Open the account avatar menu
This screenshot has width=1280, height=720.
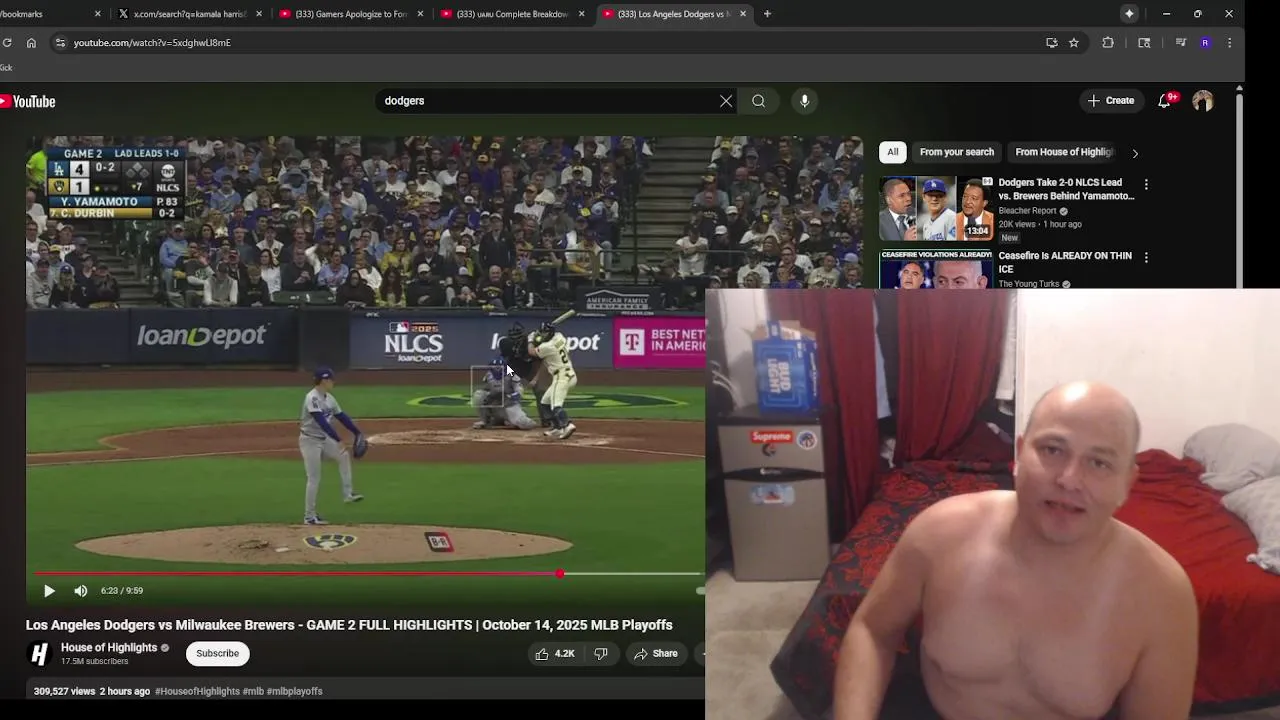tap(1203, 101)
